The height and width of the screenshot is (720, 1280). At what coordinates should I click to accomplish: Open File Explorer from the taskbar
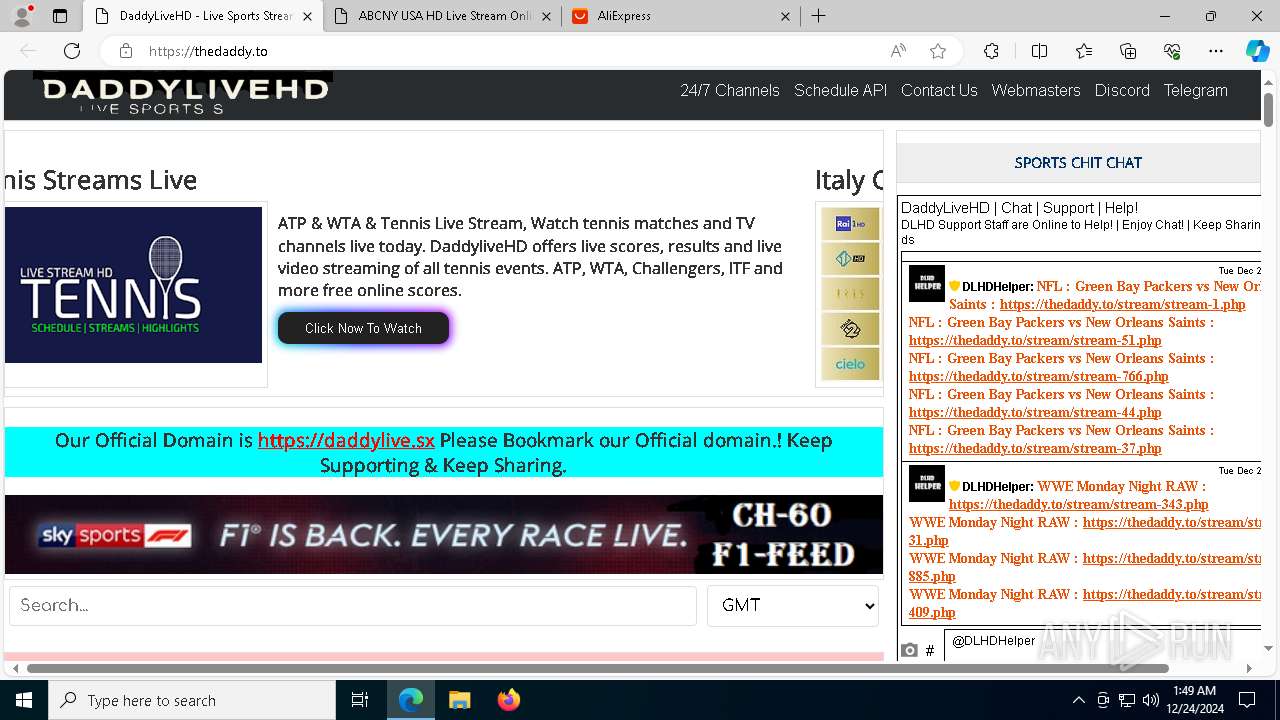click(459, 700)
